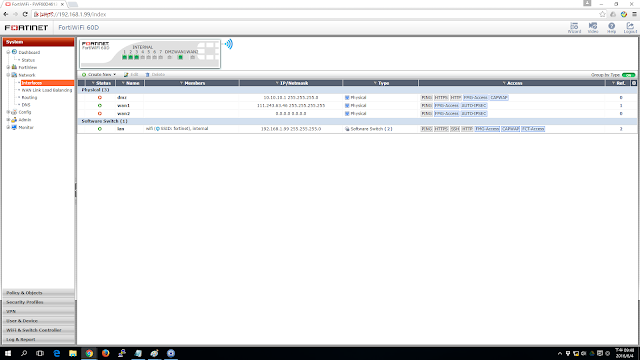
Task: Open Routing under Network
Action: click(29, 98)
